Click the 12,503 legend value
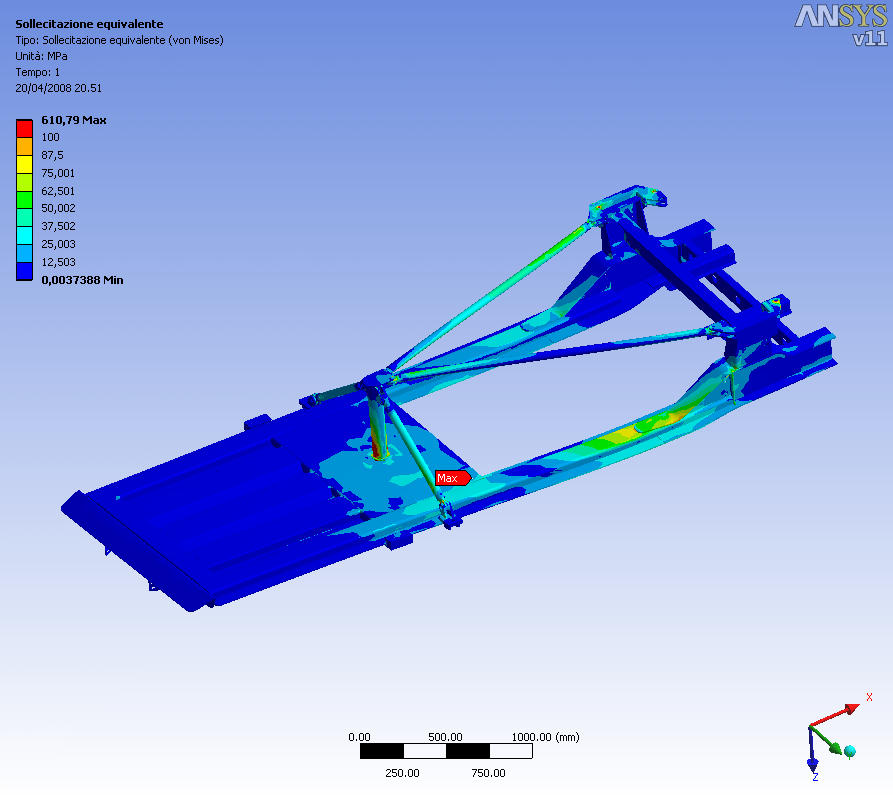Viewport: 893px width, 800px height. click(58, 262)
